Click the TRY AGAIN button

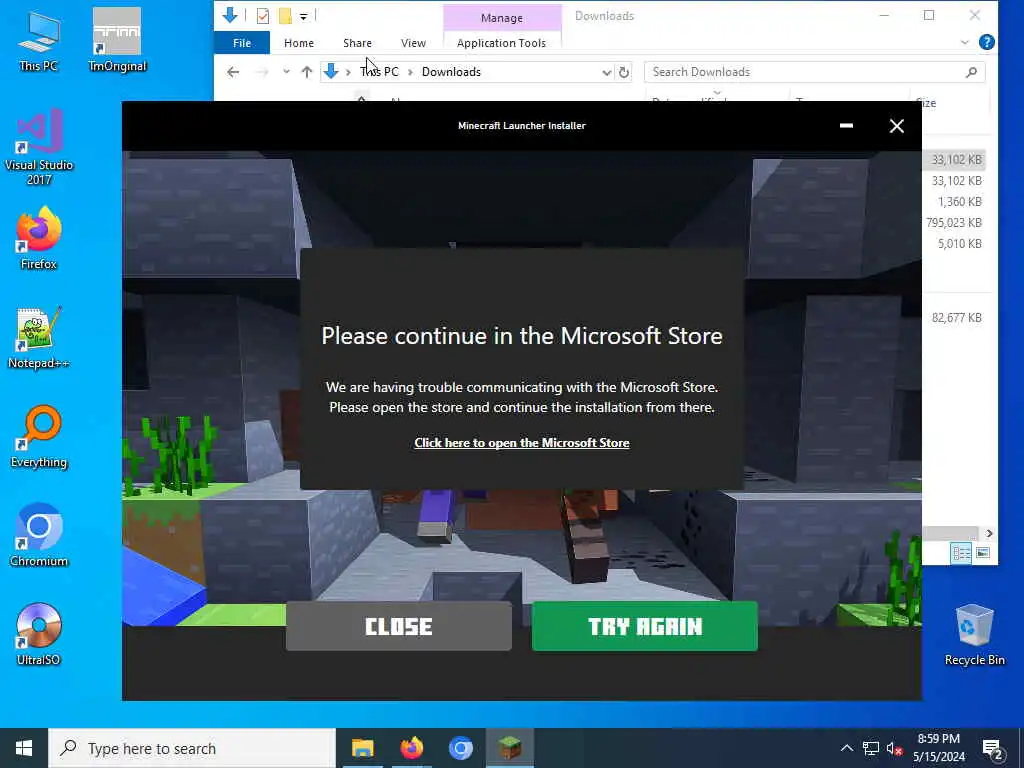click(645, 626)
